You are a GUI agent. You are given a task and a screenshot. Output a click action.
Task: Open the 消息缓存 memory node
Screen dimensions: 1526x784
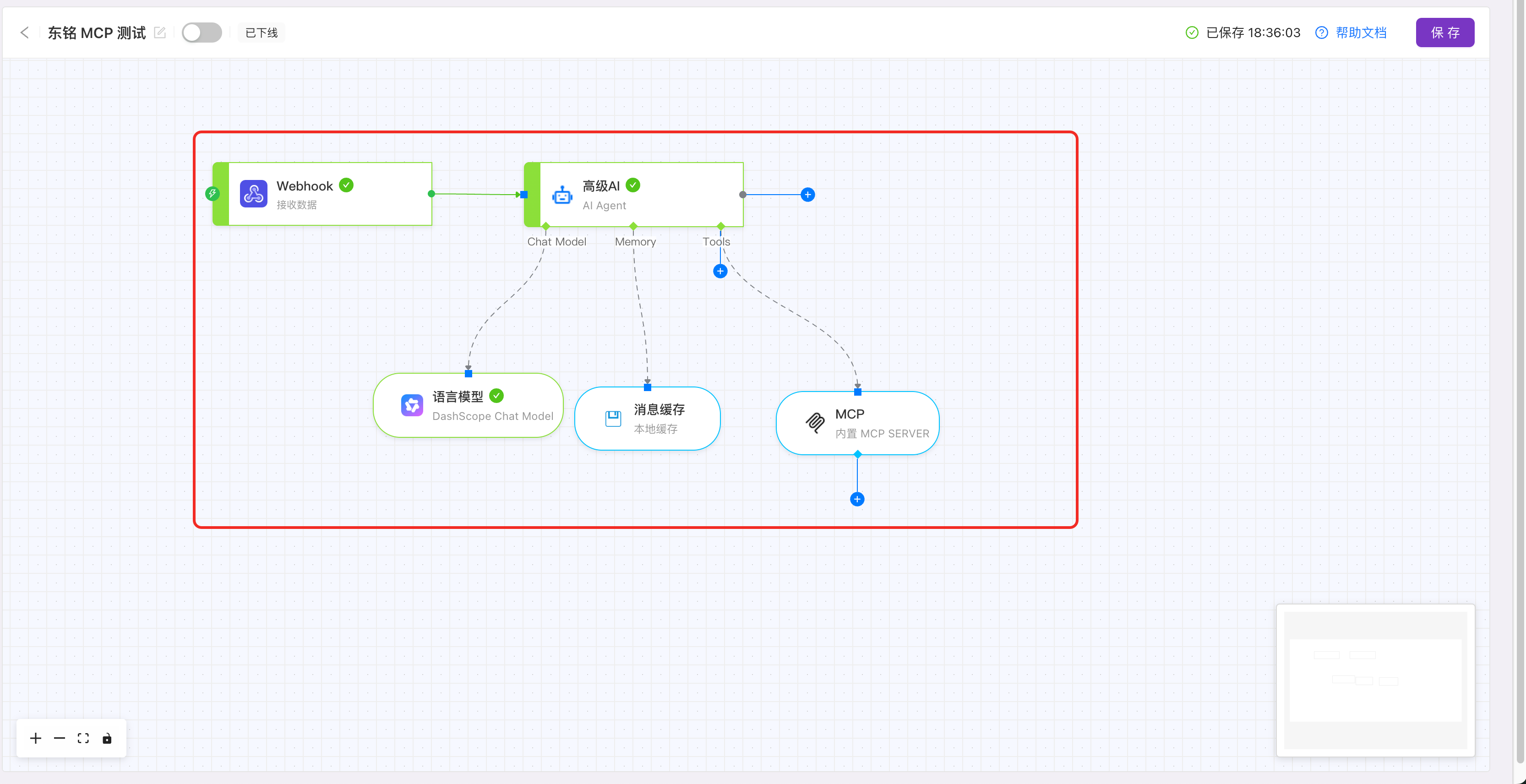648,419
